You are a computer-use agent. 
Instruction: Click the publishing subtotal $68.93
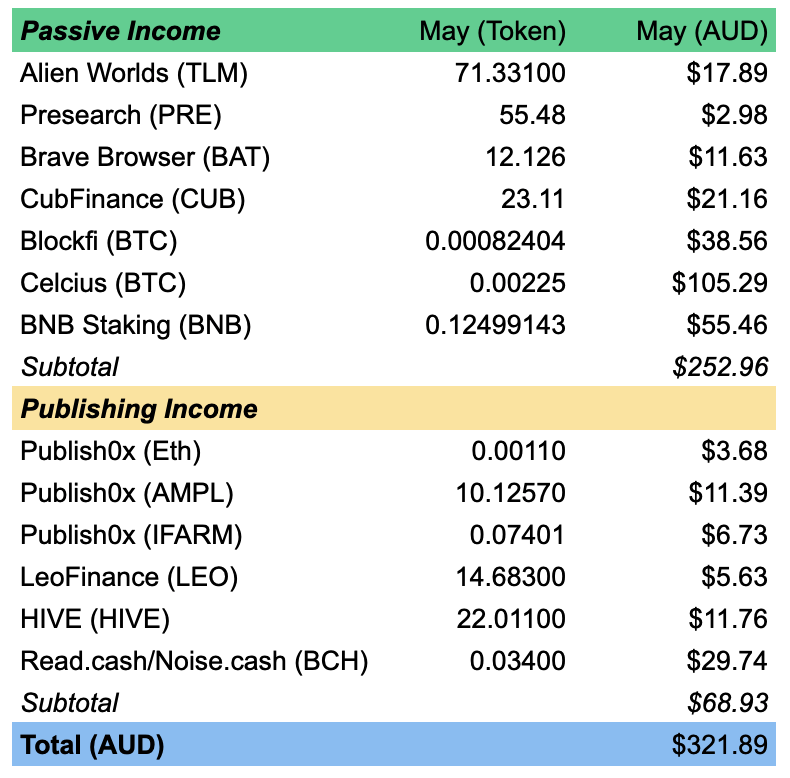click(x=728, y=703)
